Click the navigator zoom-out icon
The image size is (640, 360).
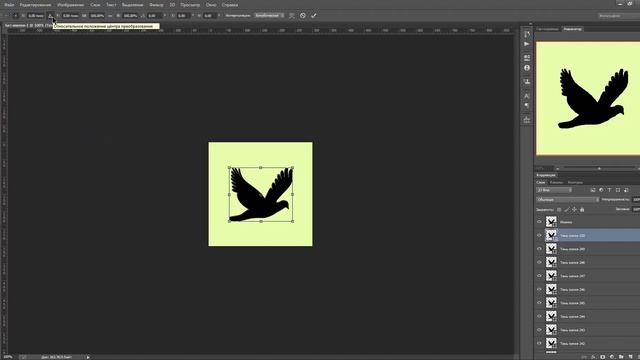[x=558, y=168]
